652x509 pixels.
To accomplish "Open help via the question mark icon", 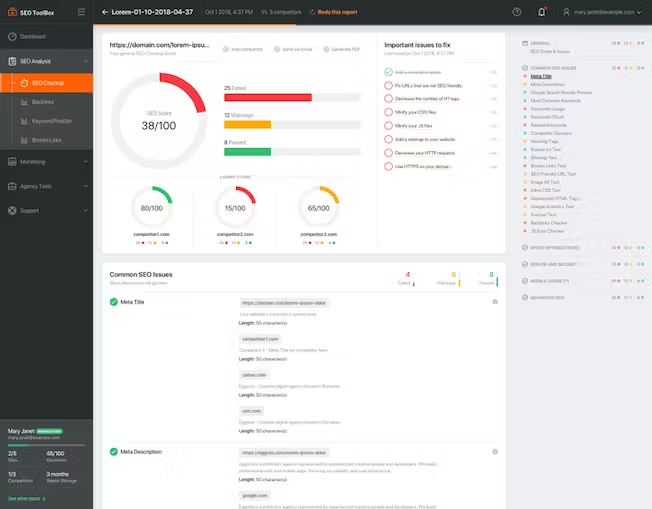I will (x=516, y=12).
